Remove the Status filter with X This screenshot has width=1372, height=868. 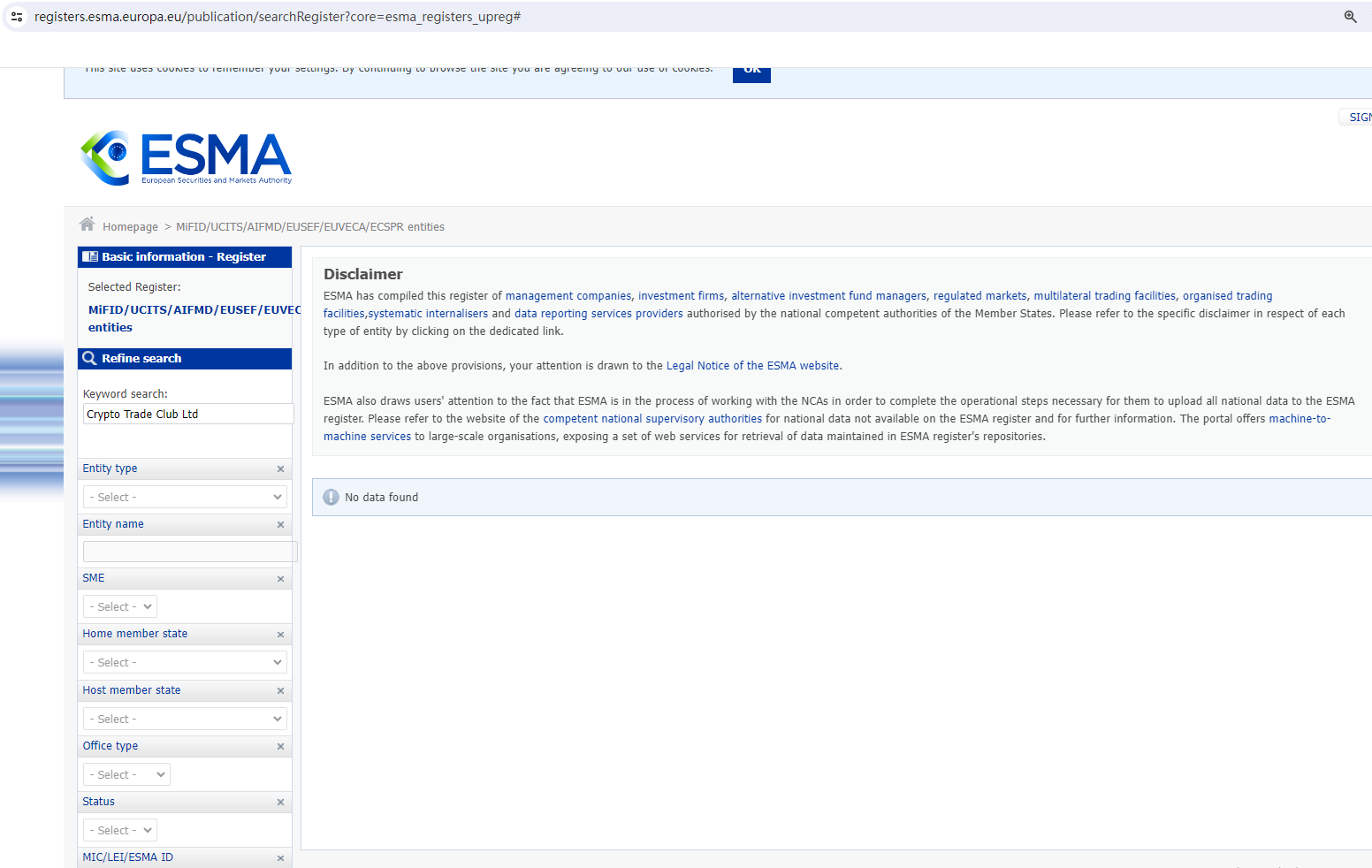(x=280, y=803)
